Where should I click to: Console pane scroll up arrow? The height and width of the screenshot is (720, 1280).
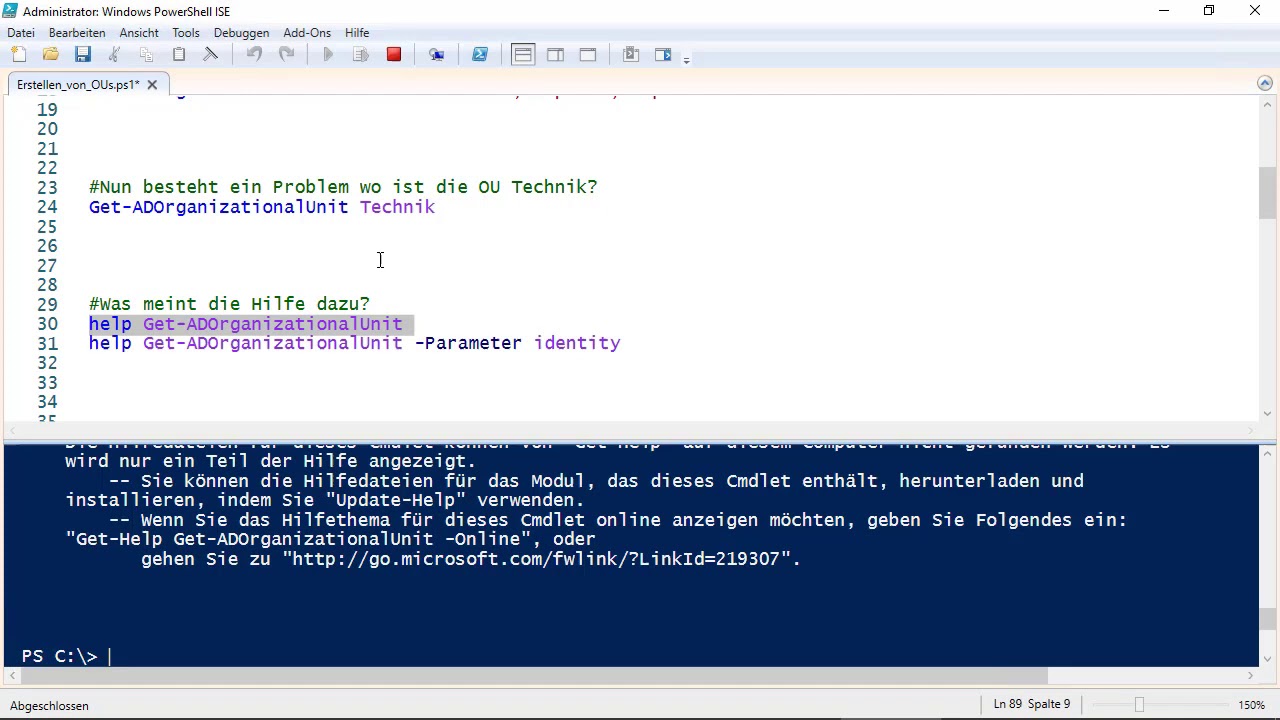click(1268, 453)
